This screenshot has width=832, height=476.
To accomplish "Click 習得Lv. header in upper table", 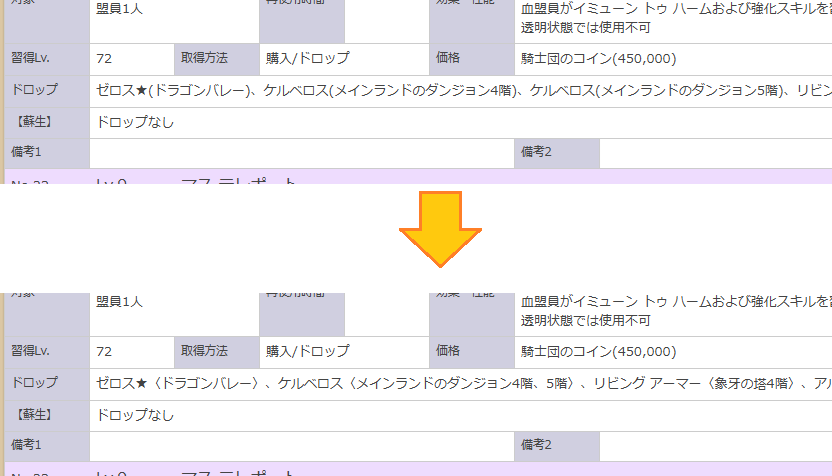I will click(47, 59).
